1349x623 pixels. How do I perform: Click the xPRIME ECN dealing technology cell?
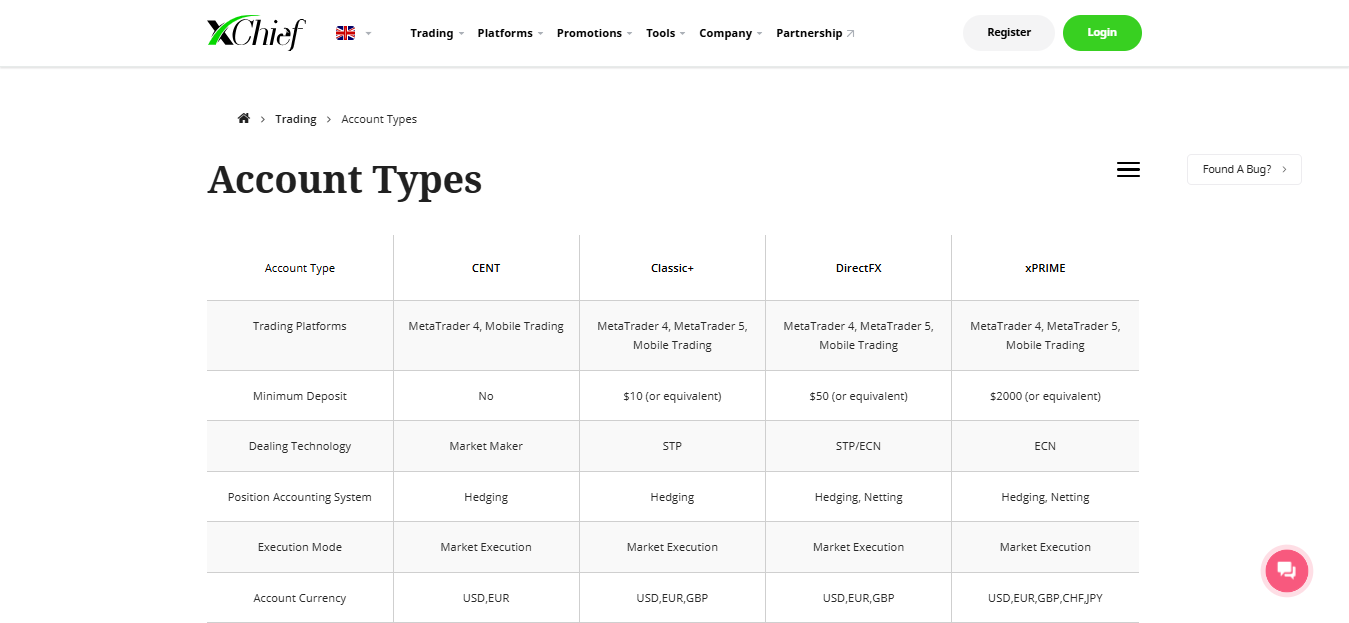click(x=1045, y=446)
